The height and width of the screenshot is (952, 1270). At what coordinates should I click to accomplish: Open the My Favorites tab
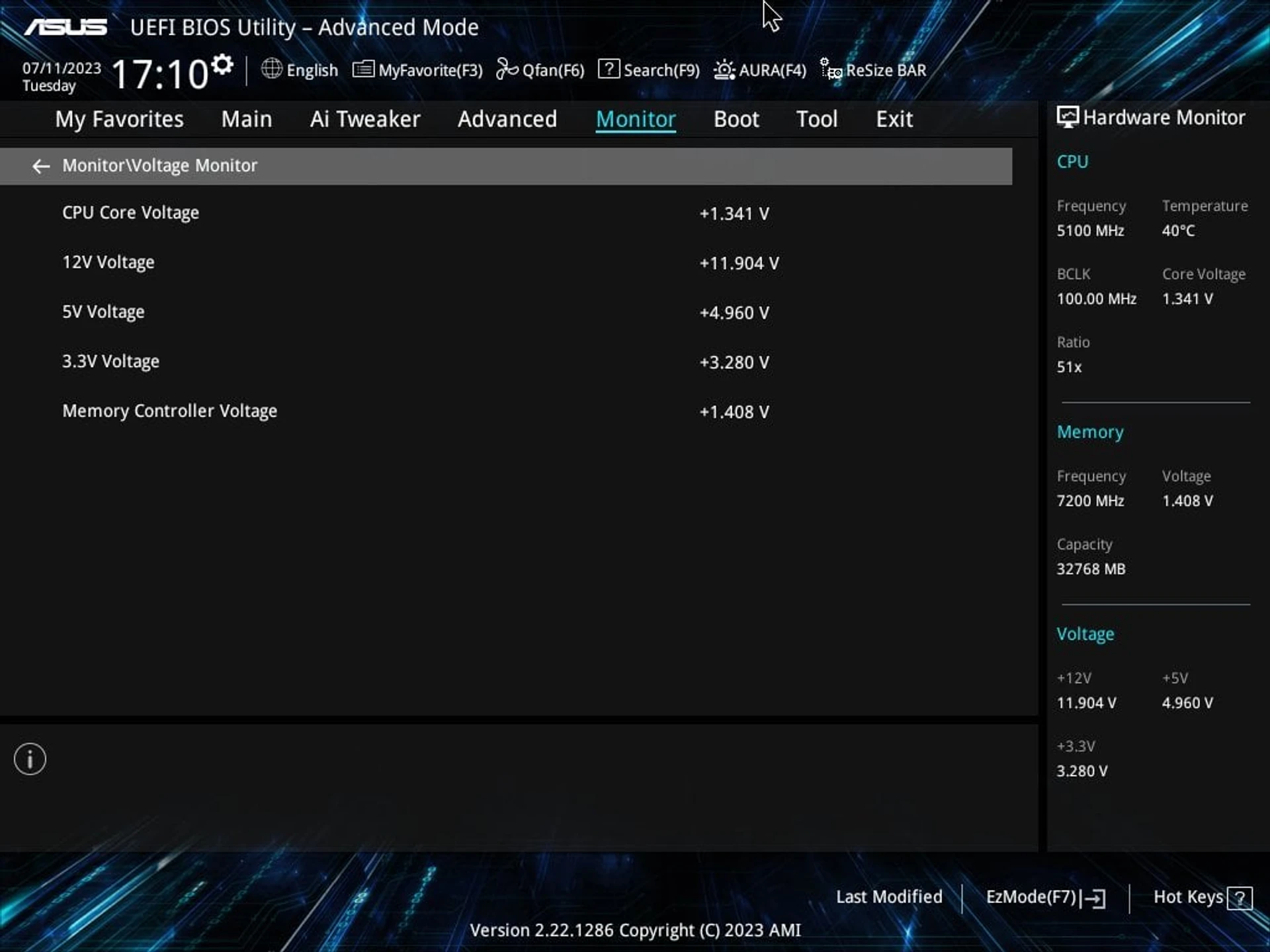pos(119,119)
